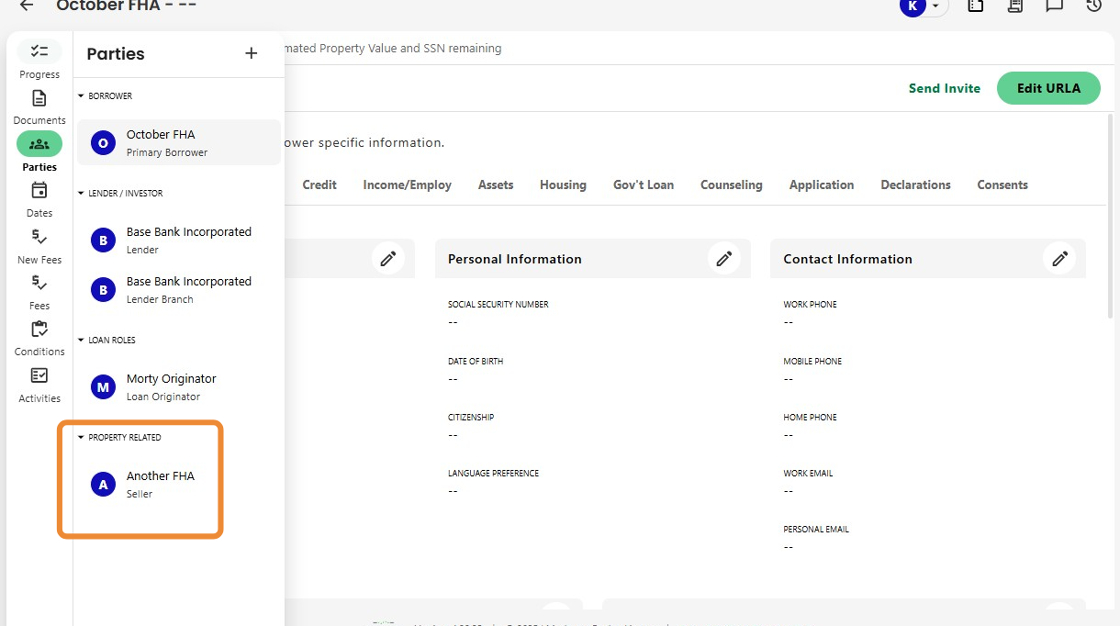Switch to the Income/Employ tab
The height and width of the screenshot is (626, 1120).
[x=407, y=185]
